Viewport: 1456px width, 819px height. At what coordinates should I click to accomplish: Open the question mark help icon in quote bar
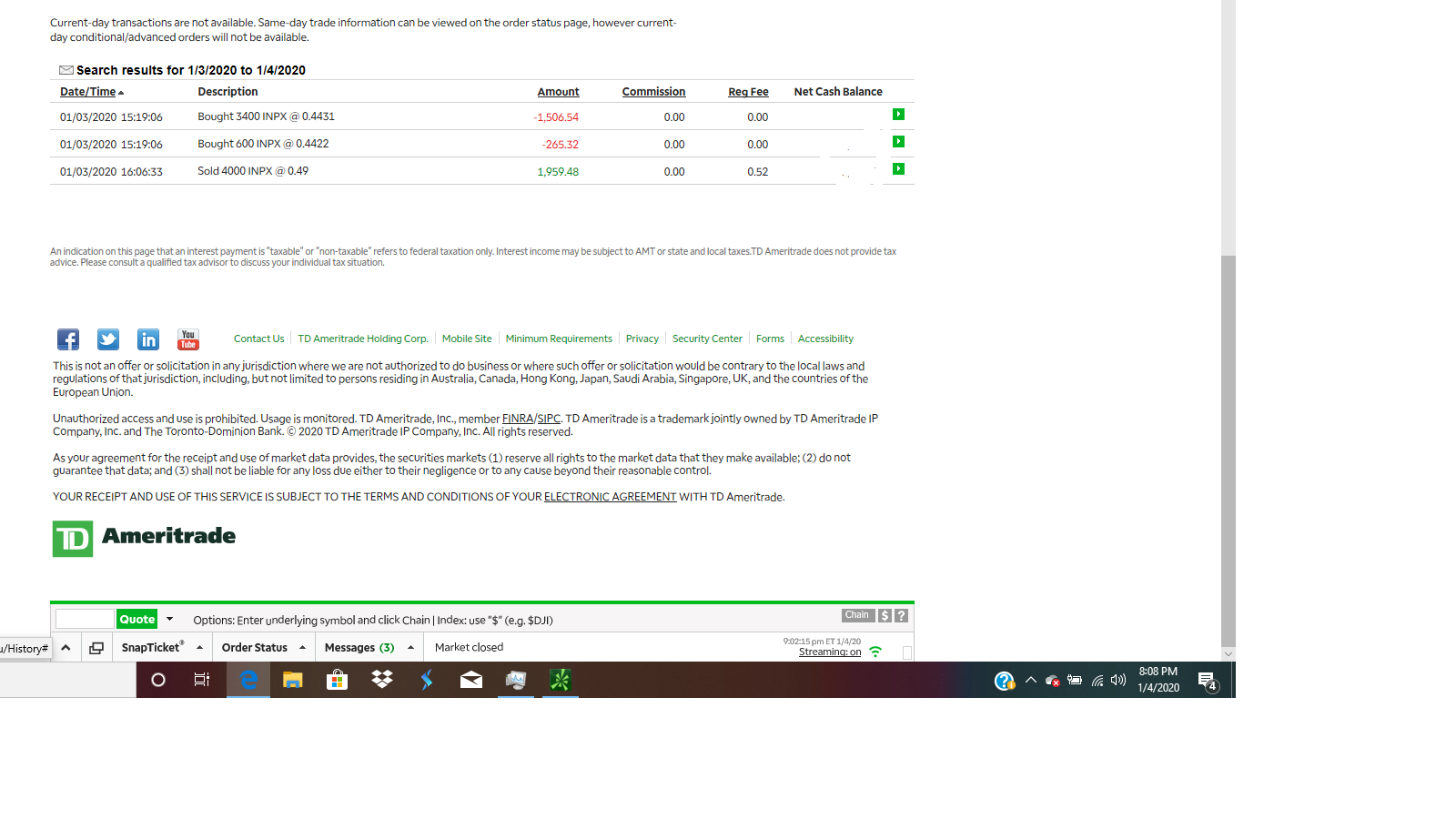tap(901, 616)
